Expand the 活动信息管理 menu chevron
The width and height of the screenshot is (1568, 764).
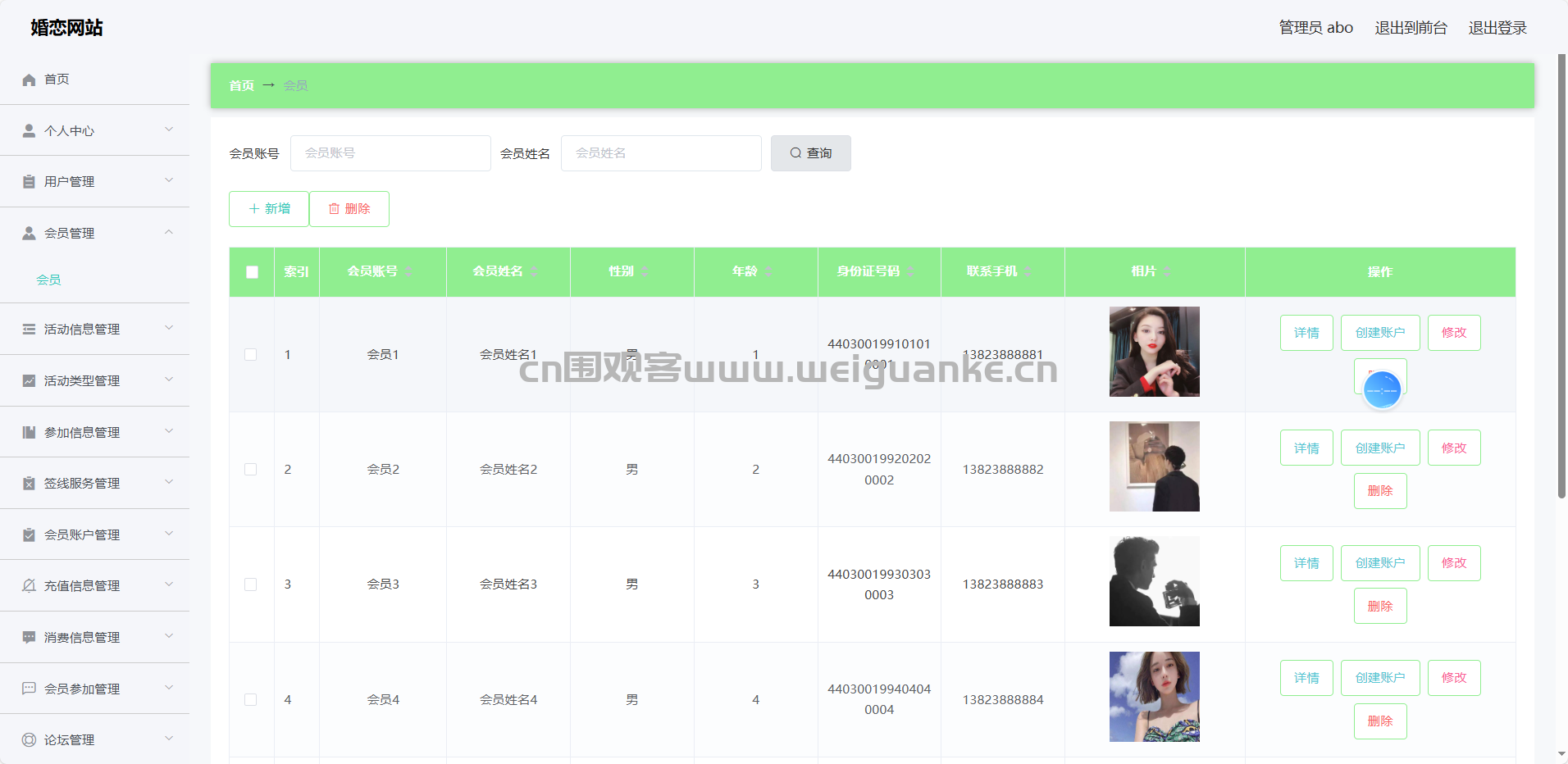point(169,328)
